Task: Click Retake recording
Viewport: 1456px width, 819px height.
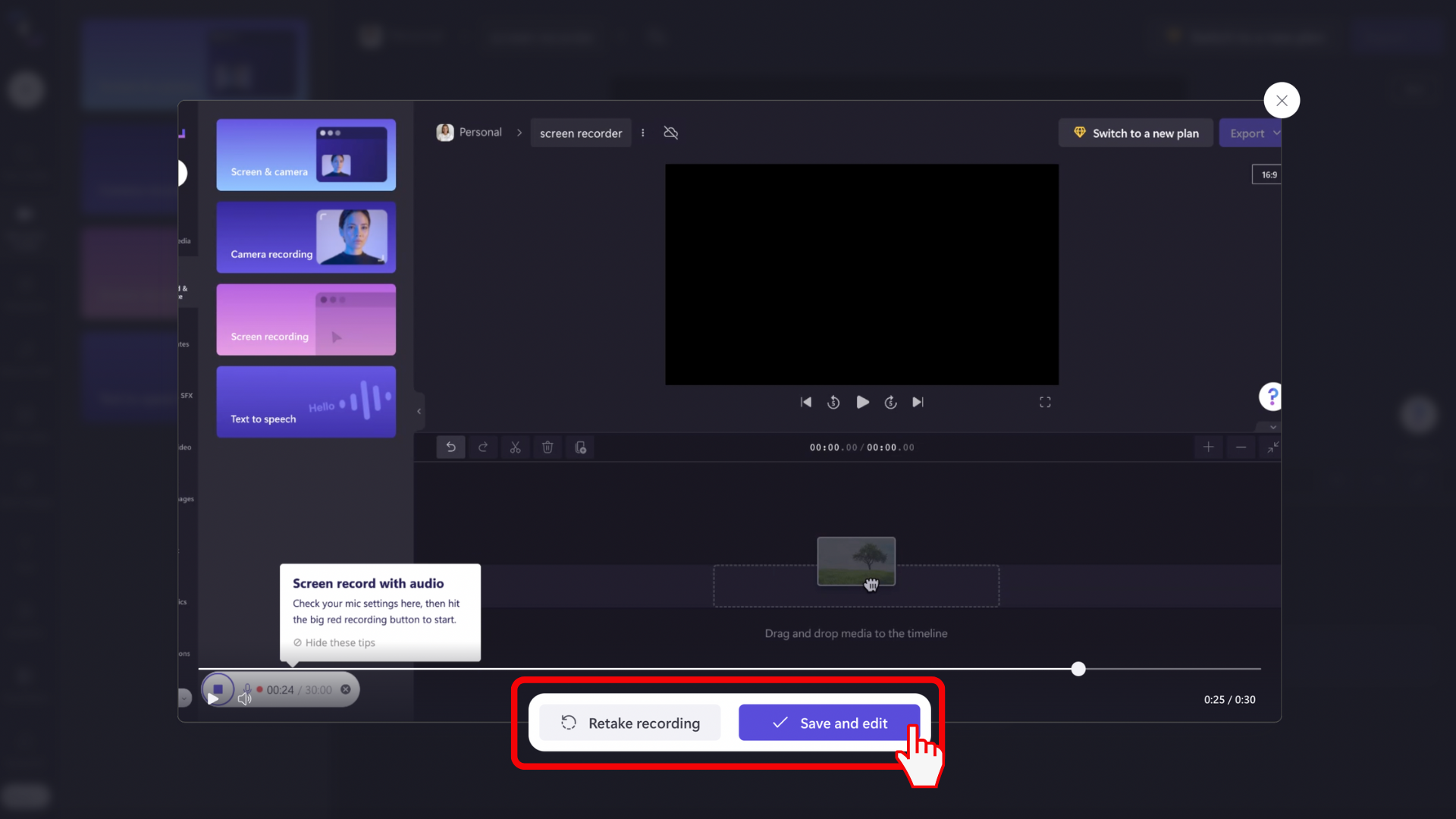Action: [x=630, y=723]
